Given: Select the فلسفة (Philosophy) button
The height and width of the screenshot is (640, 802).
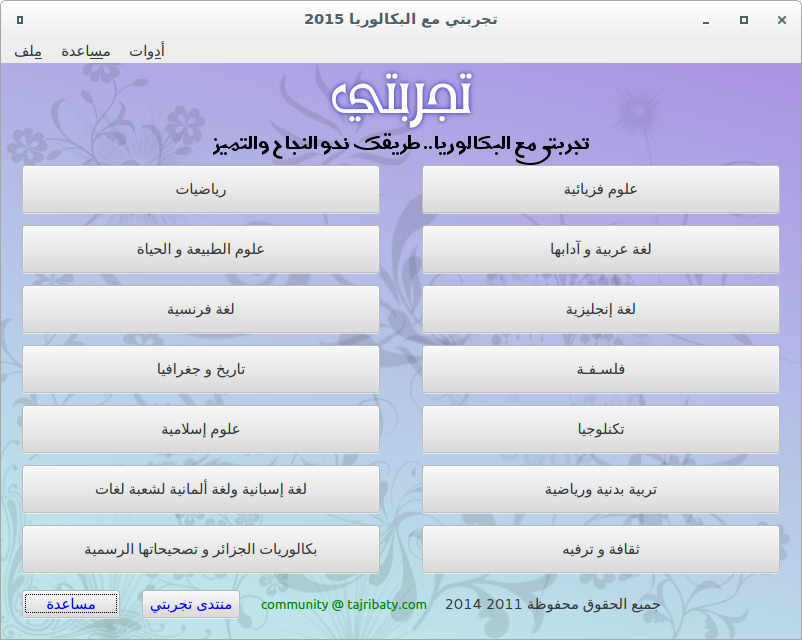Looking at the screenshot, I should (x=600, y=369).
